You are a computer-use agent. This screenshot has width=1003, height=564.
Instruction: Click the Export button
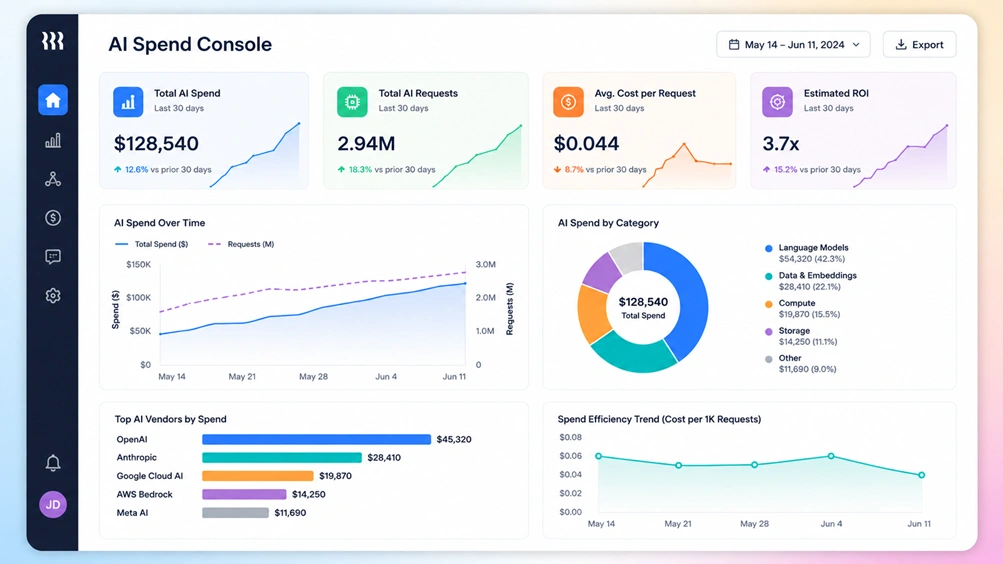pos(919,45)
